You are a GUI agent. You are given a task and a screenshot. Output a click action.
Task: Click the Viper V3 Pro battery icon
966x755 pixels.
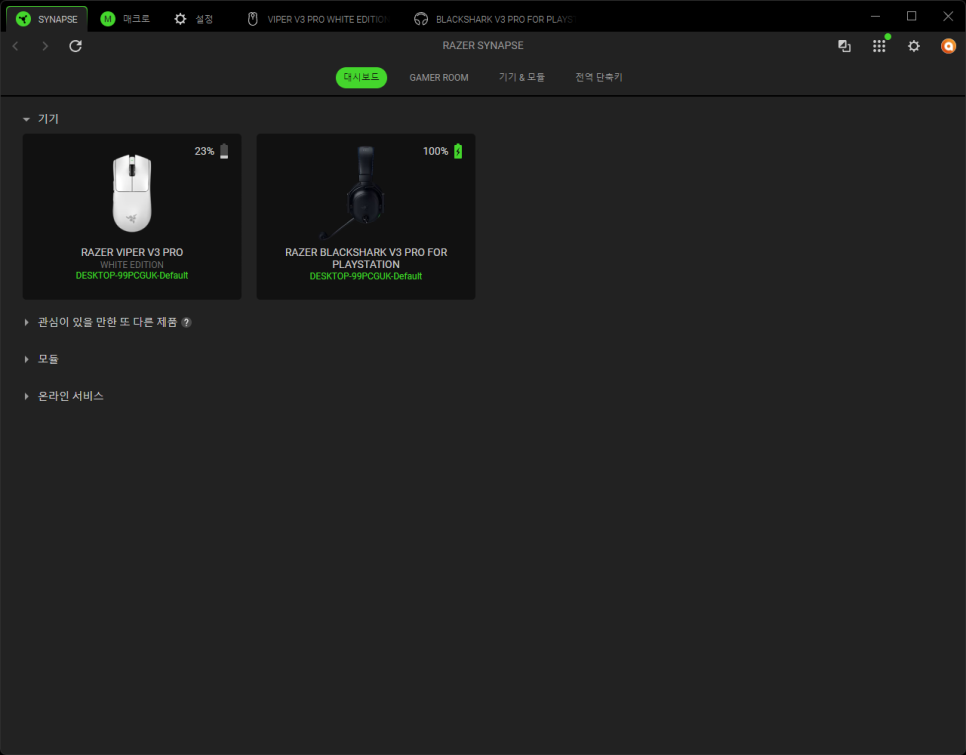pos(224,151)
